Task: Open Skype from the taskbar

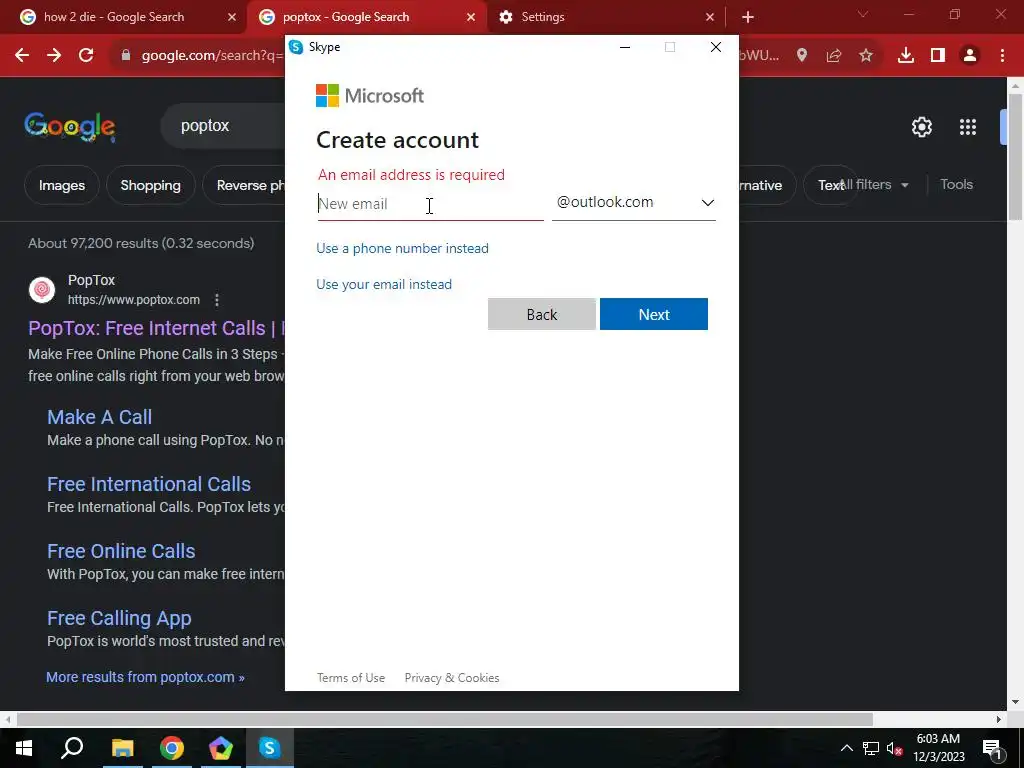Action: pyautogui.click(x=270, y=748)
